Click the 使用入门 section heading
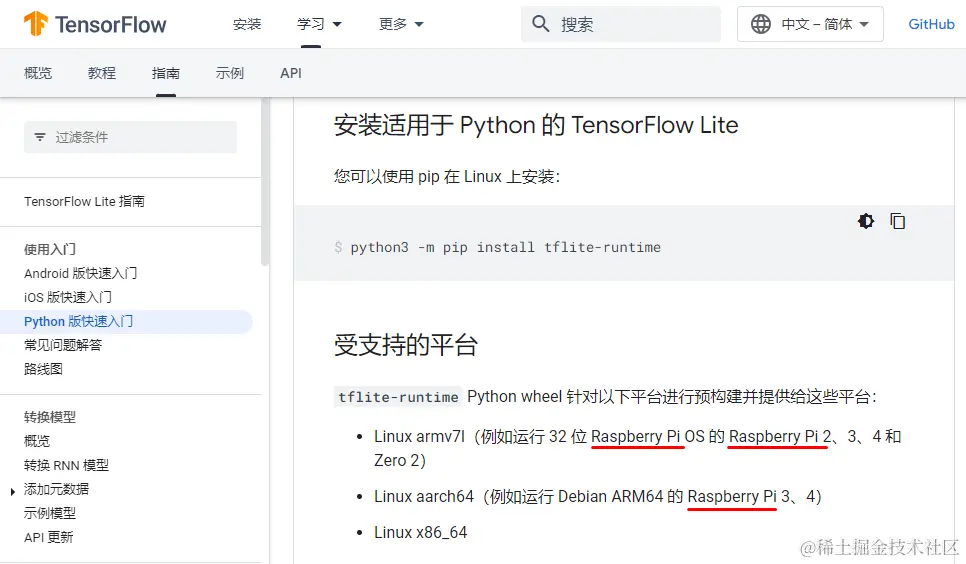Screen dimensions: 966x564 50,249
